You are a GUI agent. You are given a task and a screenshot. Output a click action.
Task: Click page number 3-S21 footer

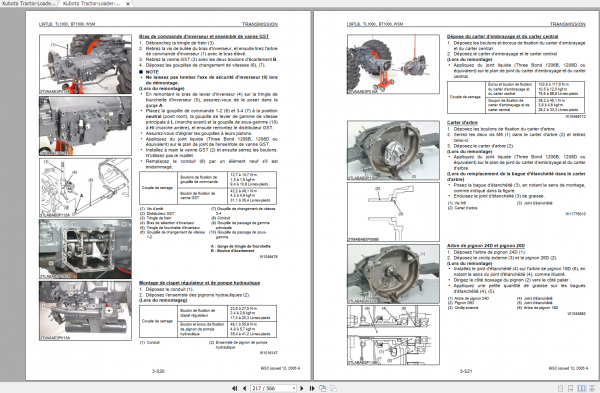click(466, 371)
